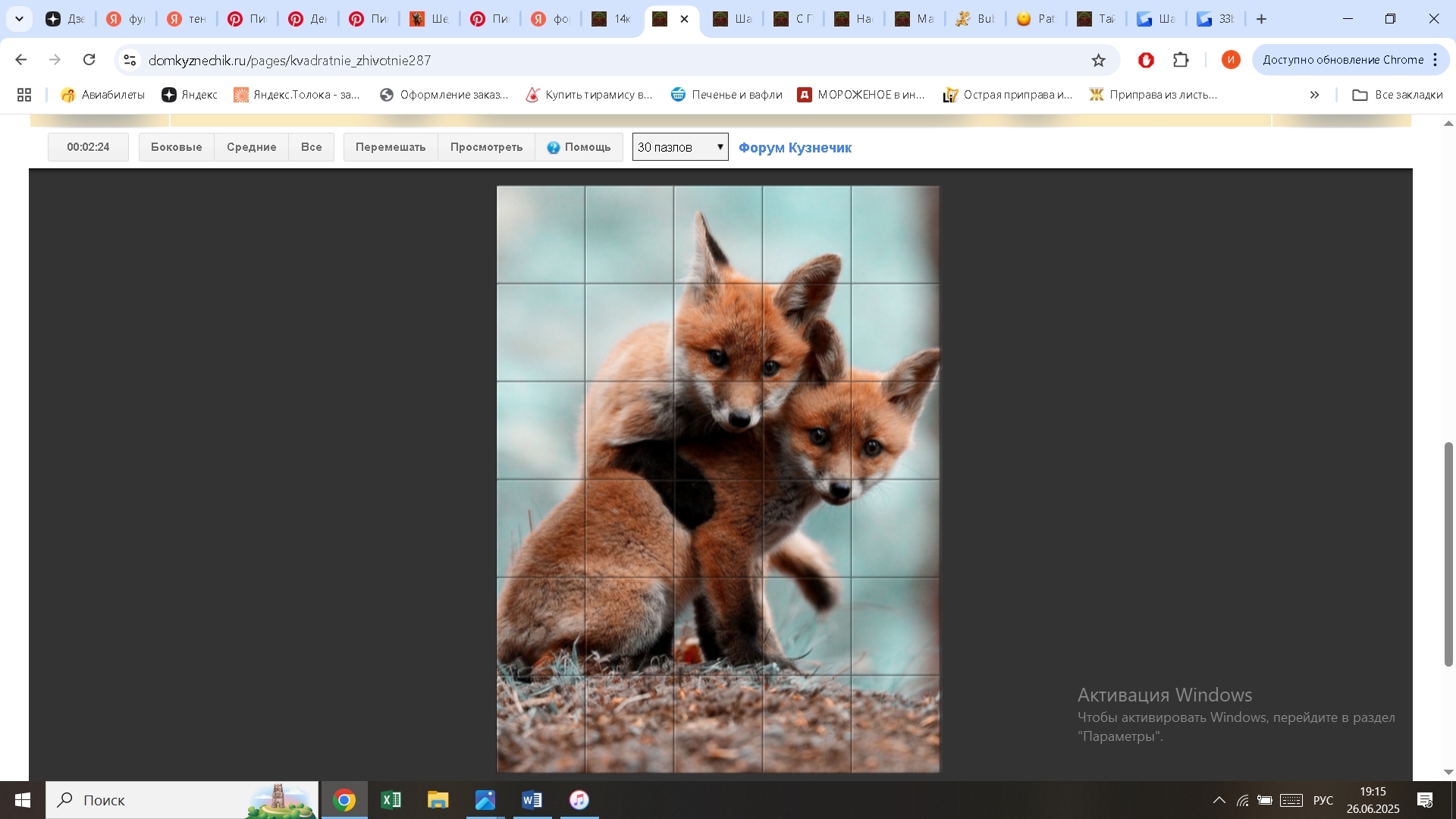Expand hidden bookmarks chevron

click(1314, 95)
